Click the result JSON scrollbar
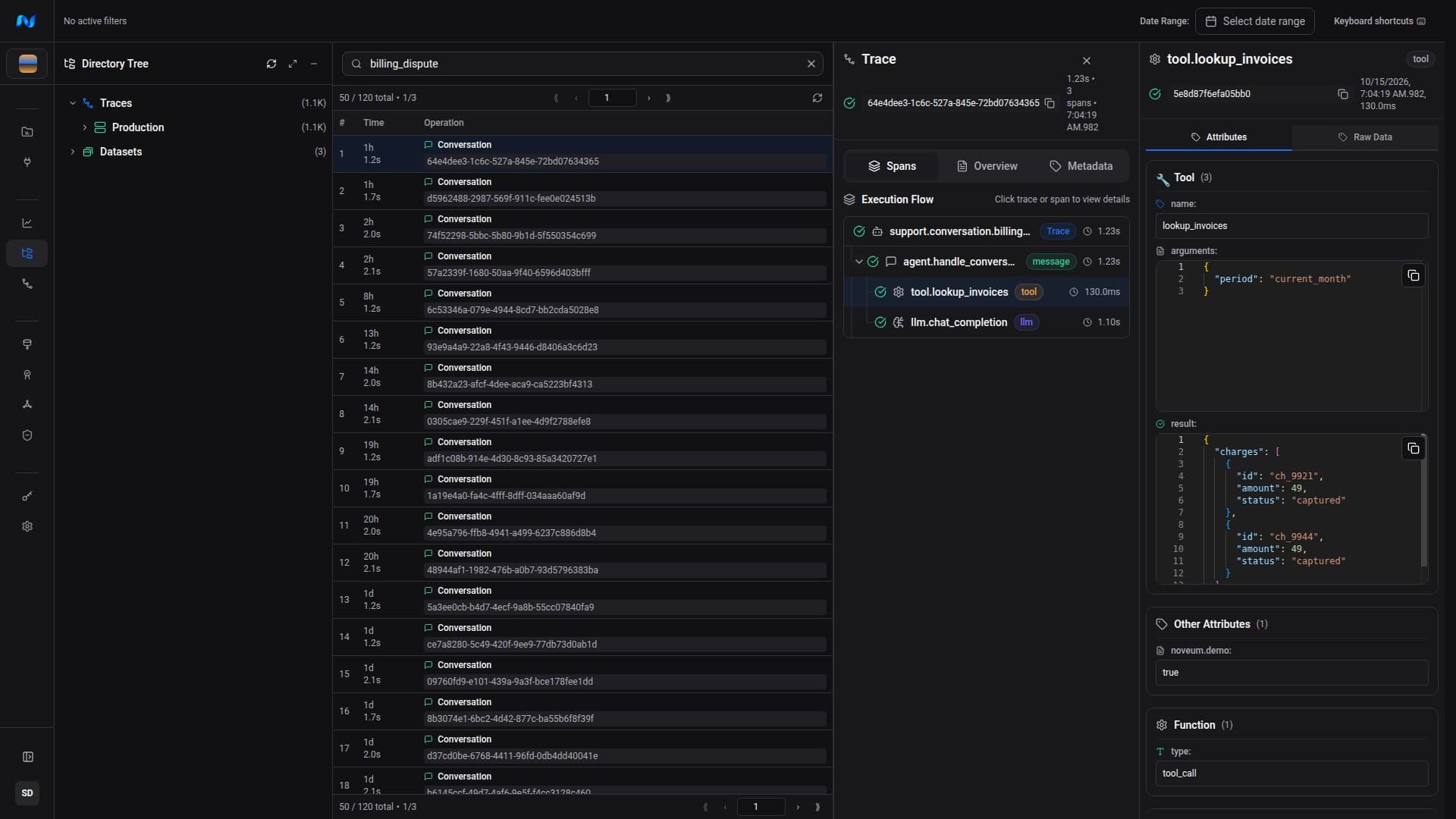Image resolution: width=1456 pixels, height=819 pixels. pyautogui.click(x=1423, y=500)
